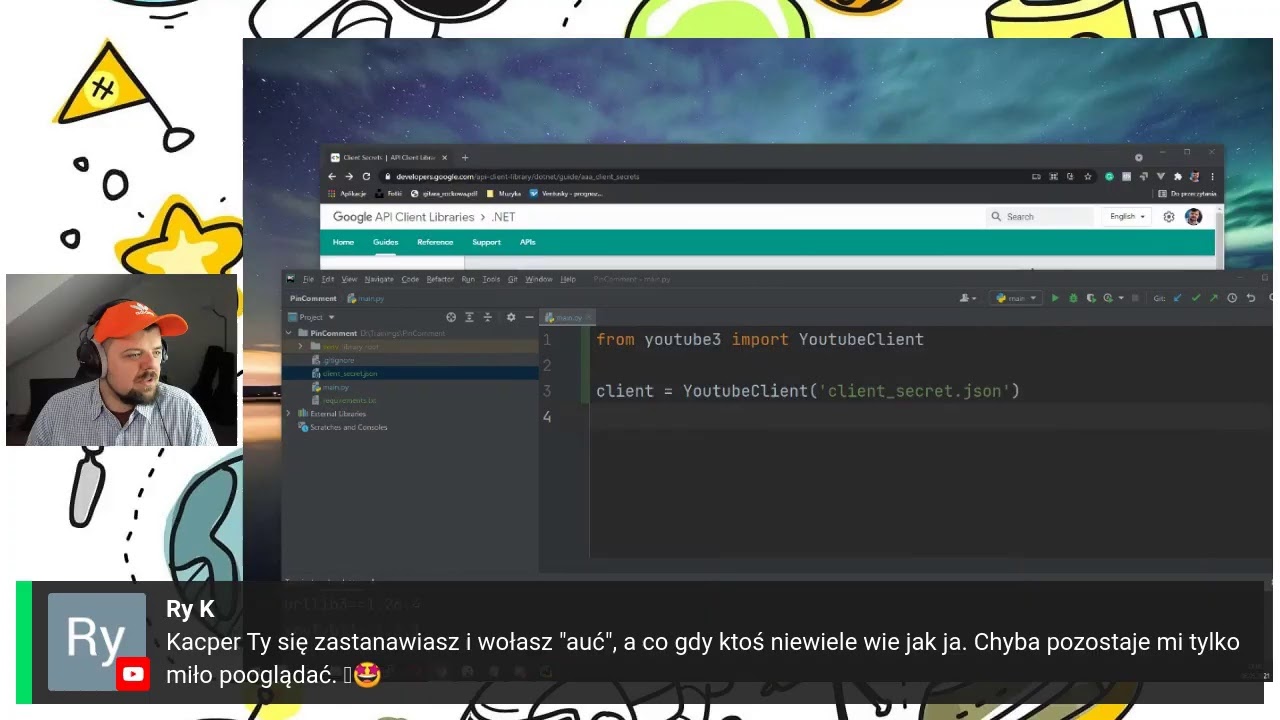Click Chrome forward arrow

tap(349, 176)
